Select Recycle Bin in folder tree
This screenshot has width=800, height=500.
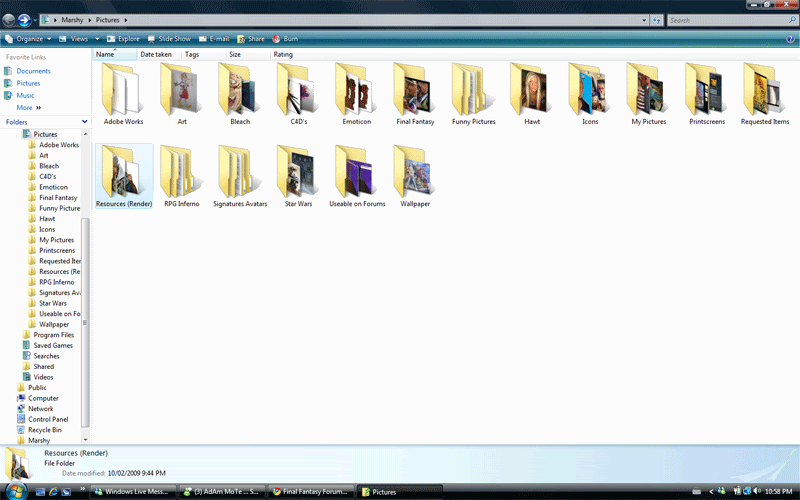point(39,430)
